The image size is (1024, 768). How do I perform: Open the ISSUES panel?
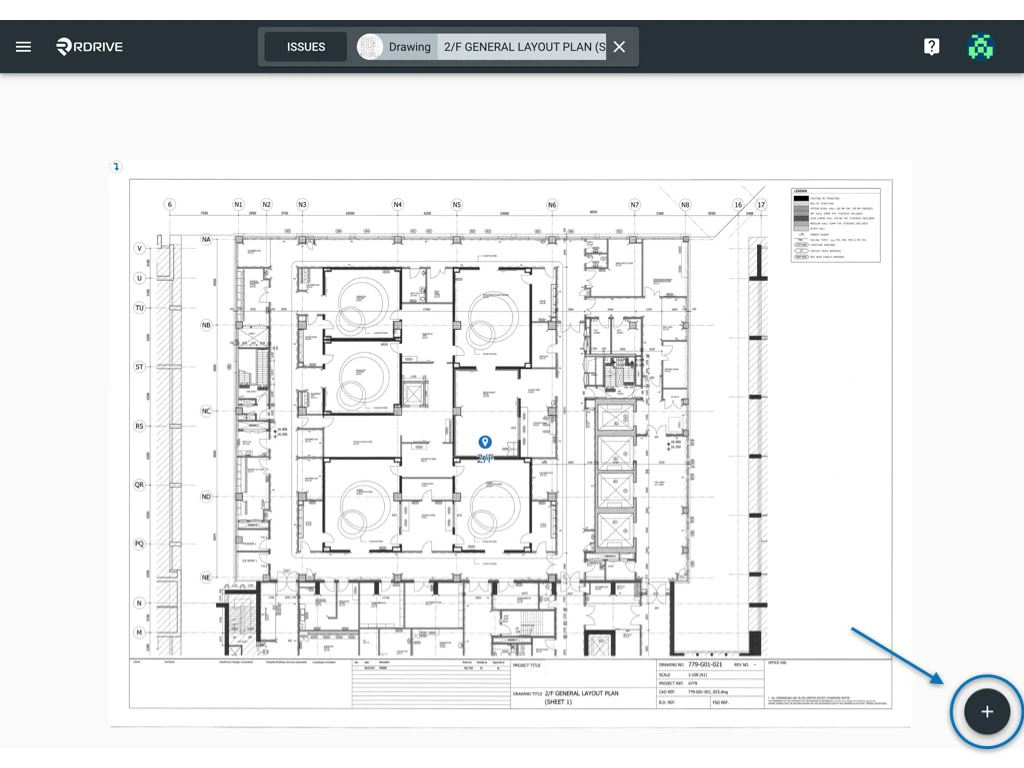[305, 46]
